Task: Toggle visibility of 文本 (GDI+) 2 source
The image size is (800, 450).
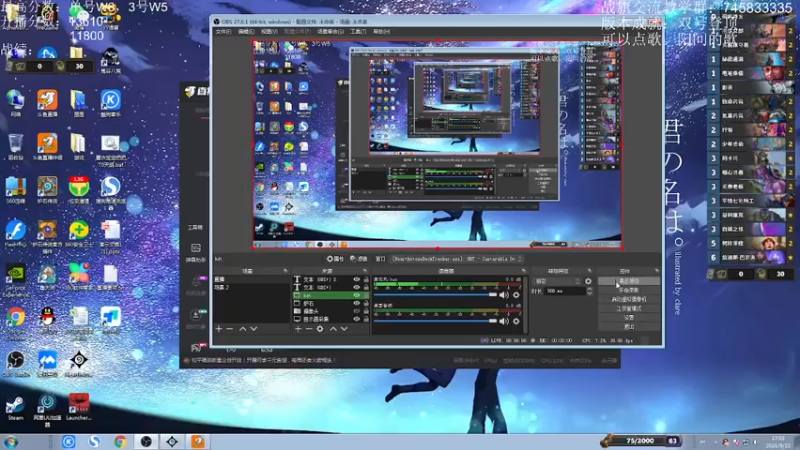Action: point(357,280)
